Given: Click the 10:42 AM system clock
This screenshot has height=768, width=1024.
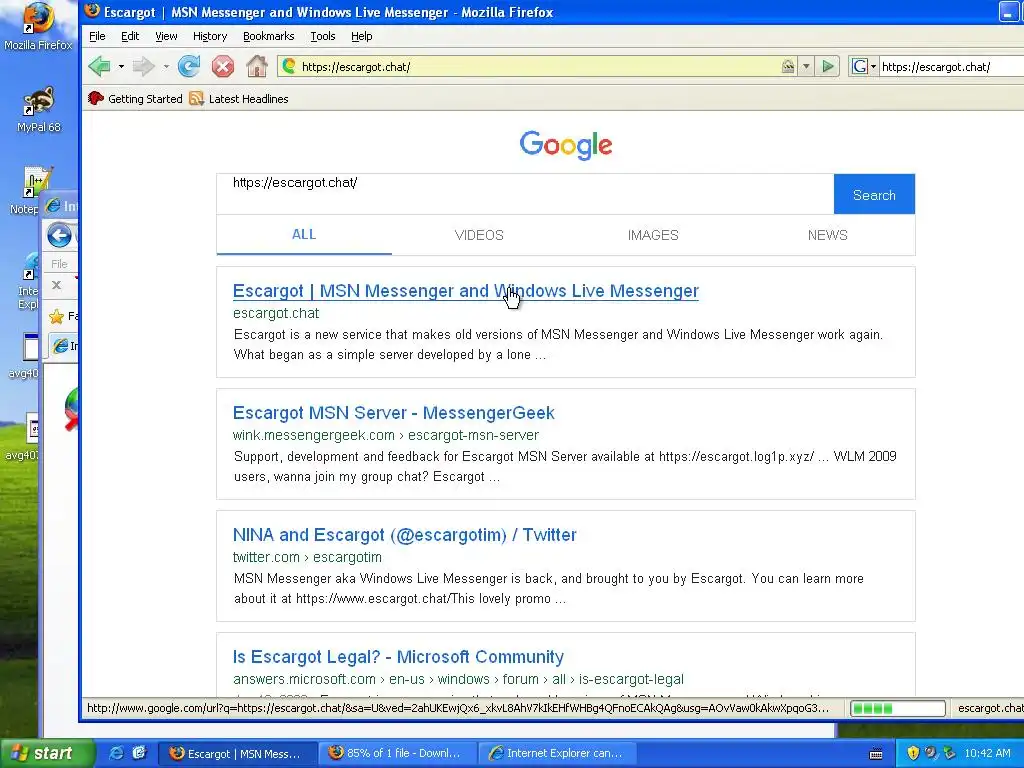Looking at the screenshot, I should point(987,754).
